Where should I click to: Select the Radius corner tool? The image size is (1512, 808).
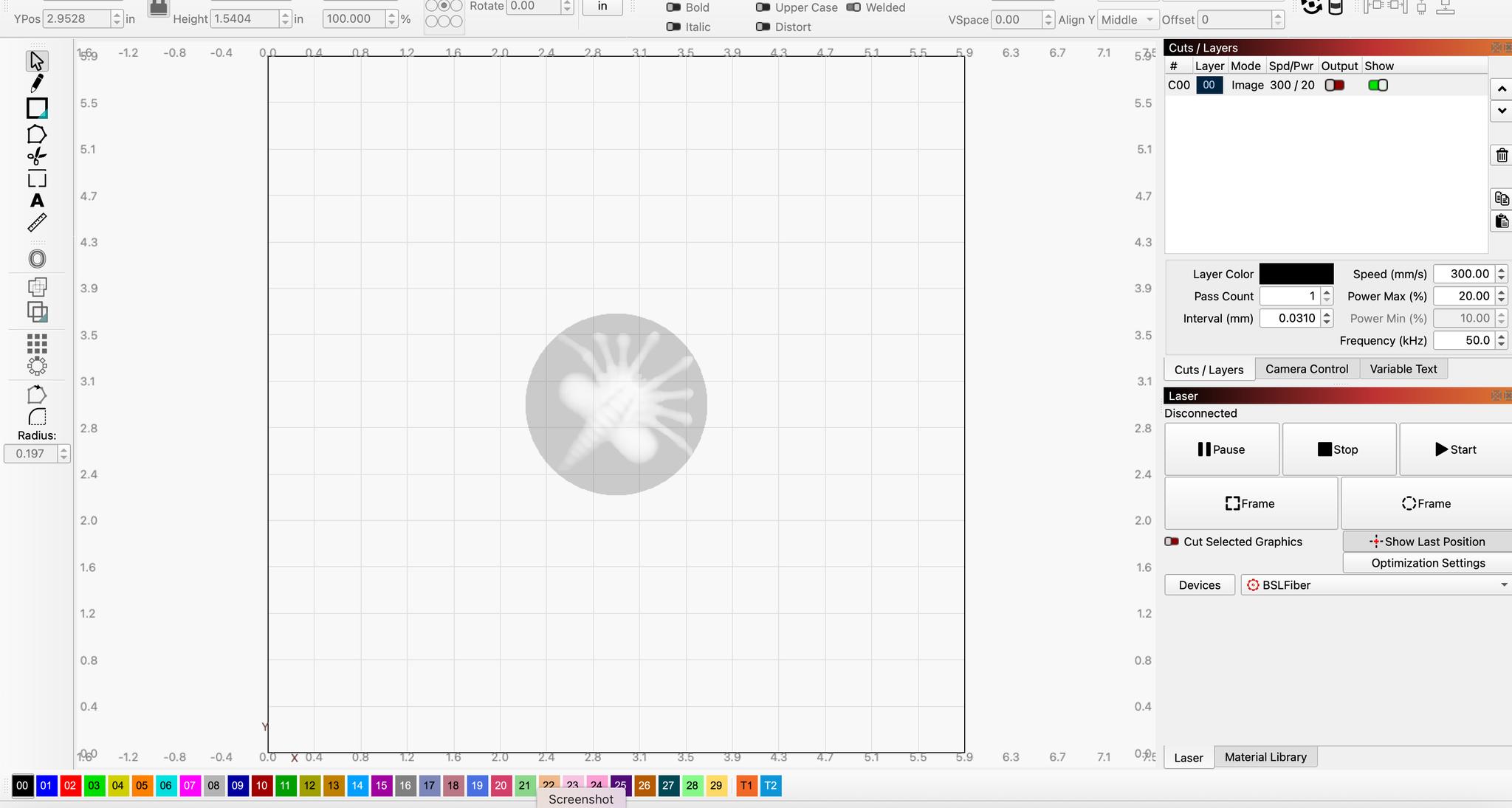[37, 417]
